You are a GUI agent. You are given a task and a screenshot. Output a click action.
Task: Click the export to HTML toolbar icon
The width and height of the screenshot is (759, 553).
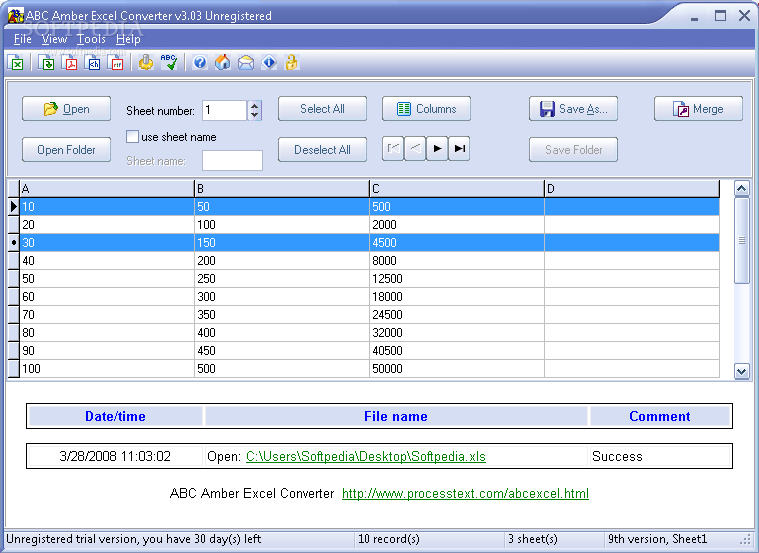tap(93, 62)
